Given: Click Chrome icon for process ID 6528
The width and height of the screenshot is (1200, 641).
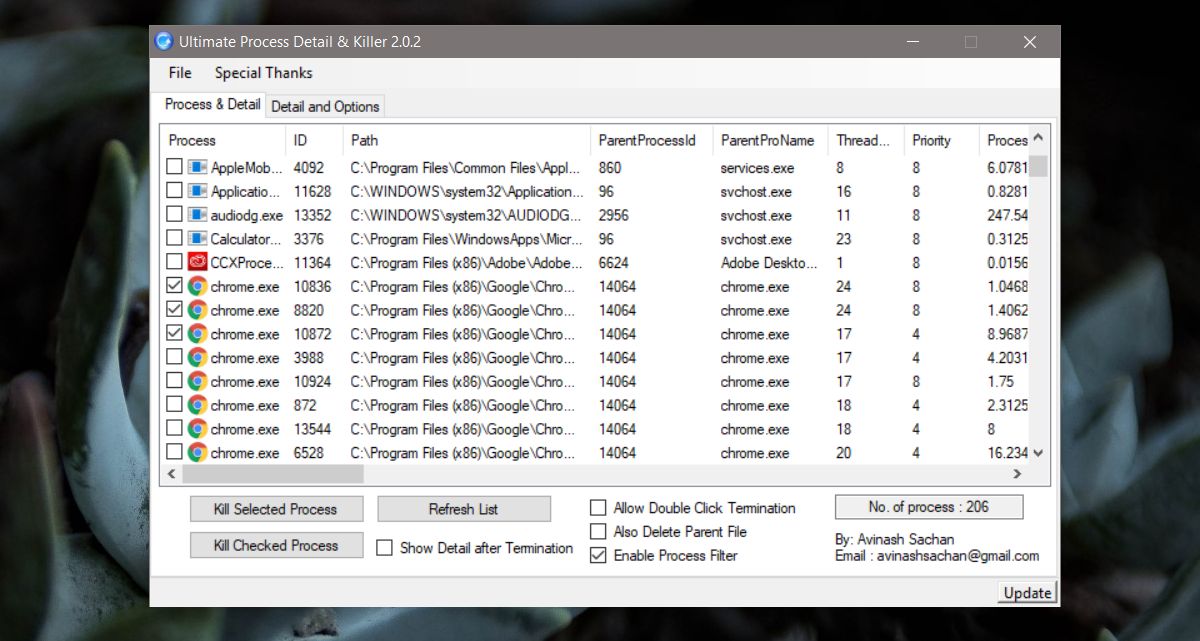Looking at the screenshot, I should pos(197,453).
